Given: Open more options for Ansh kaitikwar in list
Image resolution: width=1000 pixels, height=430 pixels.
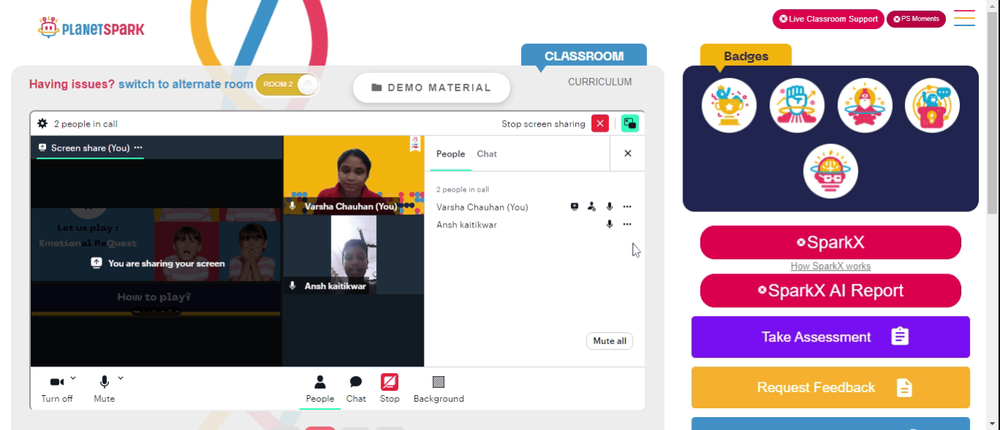Looking at the screenshot, I should point(628,225).
